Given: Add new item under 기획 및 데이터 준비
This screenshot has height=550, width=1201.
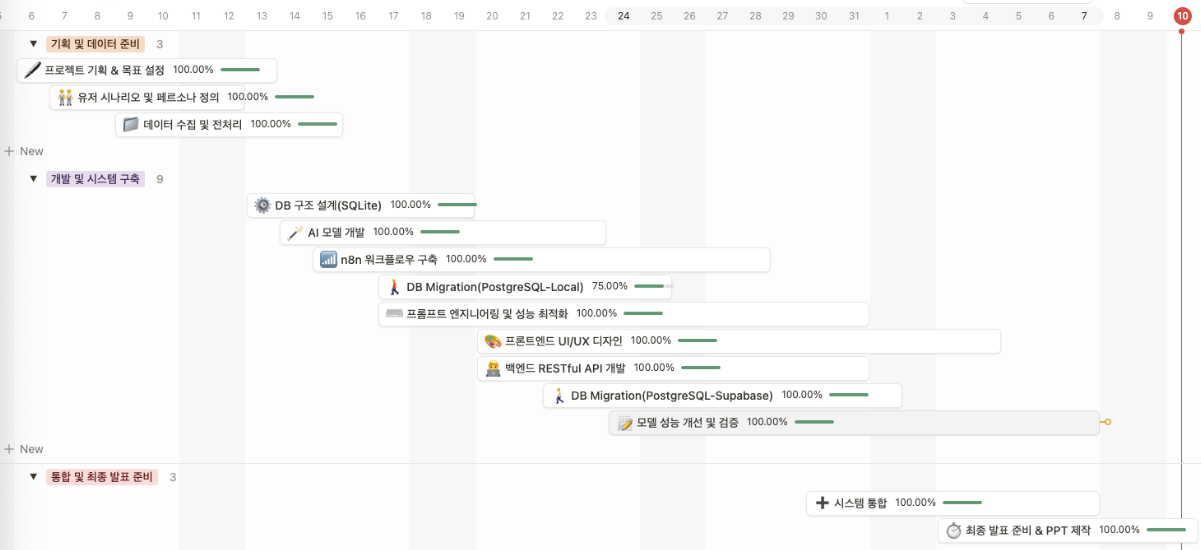Looking at the screenshot, I should 24,151.
